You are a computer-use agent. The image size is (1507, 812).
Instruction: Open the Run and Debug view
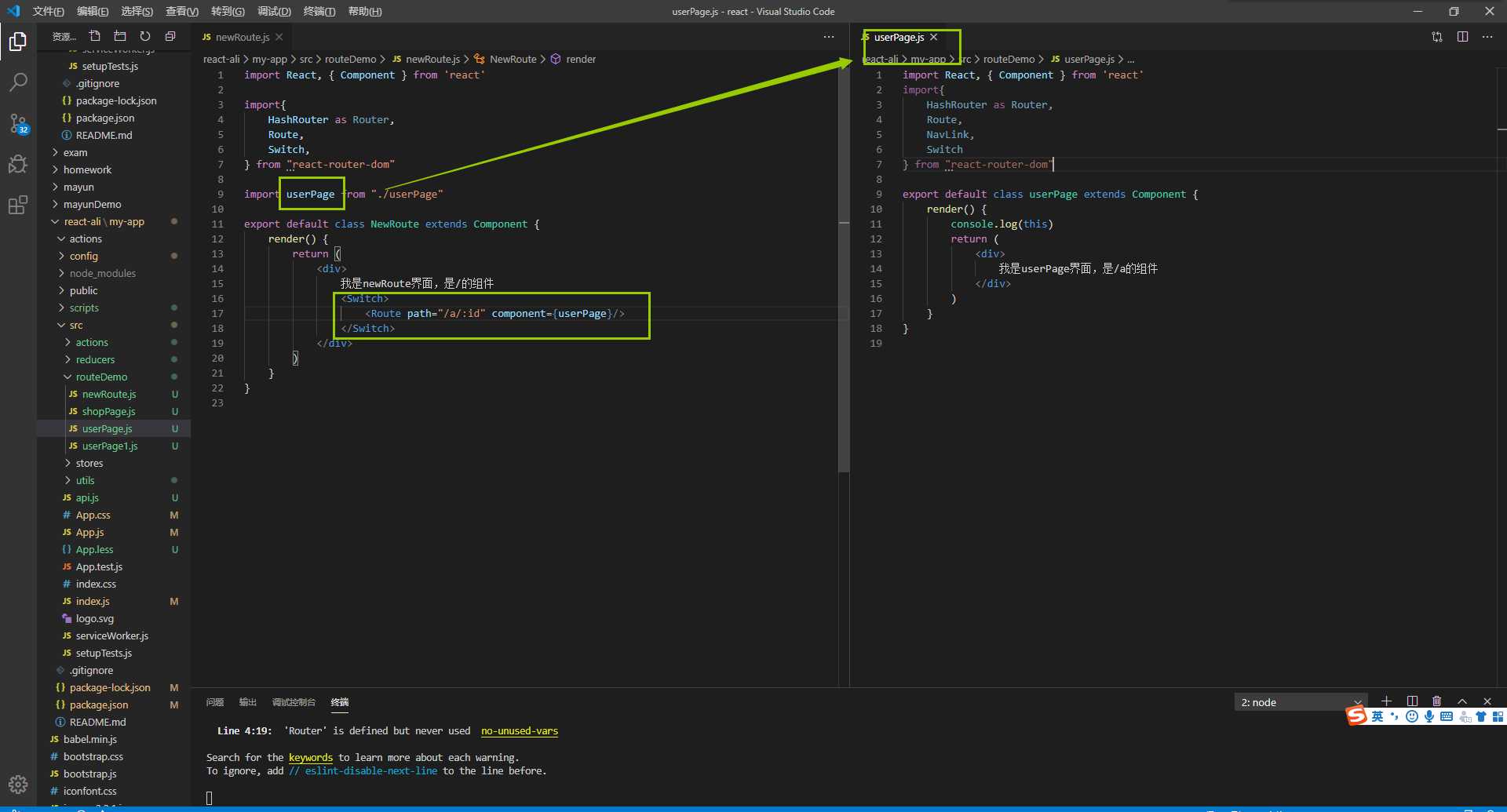(x=18, y=164)
